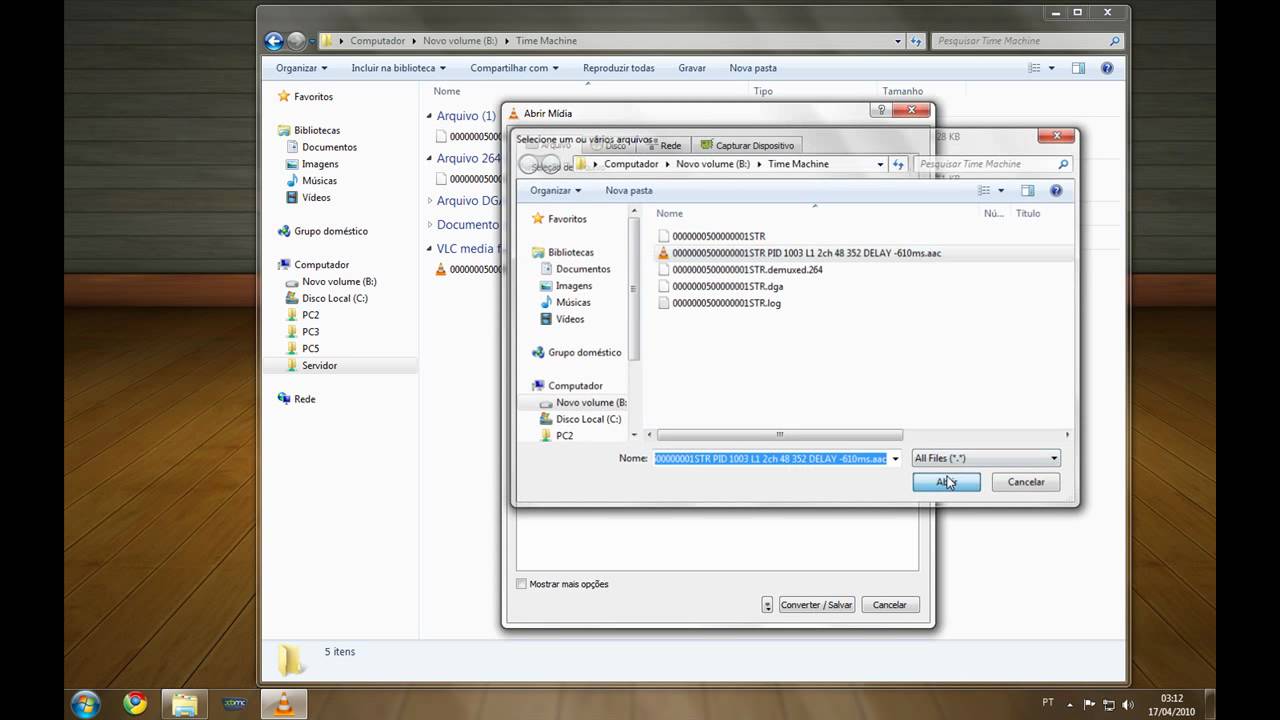Click Computador in the dialog address breadcrumb
The height and width of the screenshot is (720, 1280).
[x=631, y=164]
